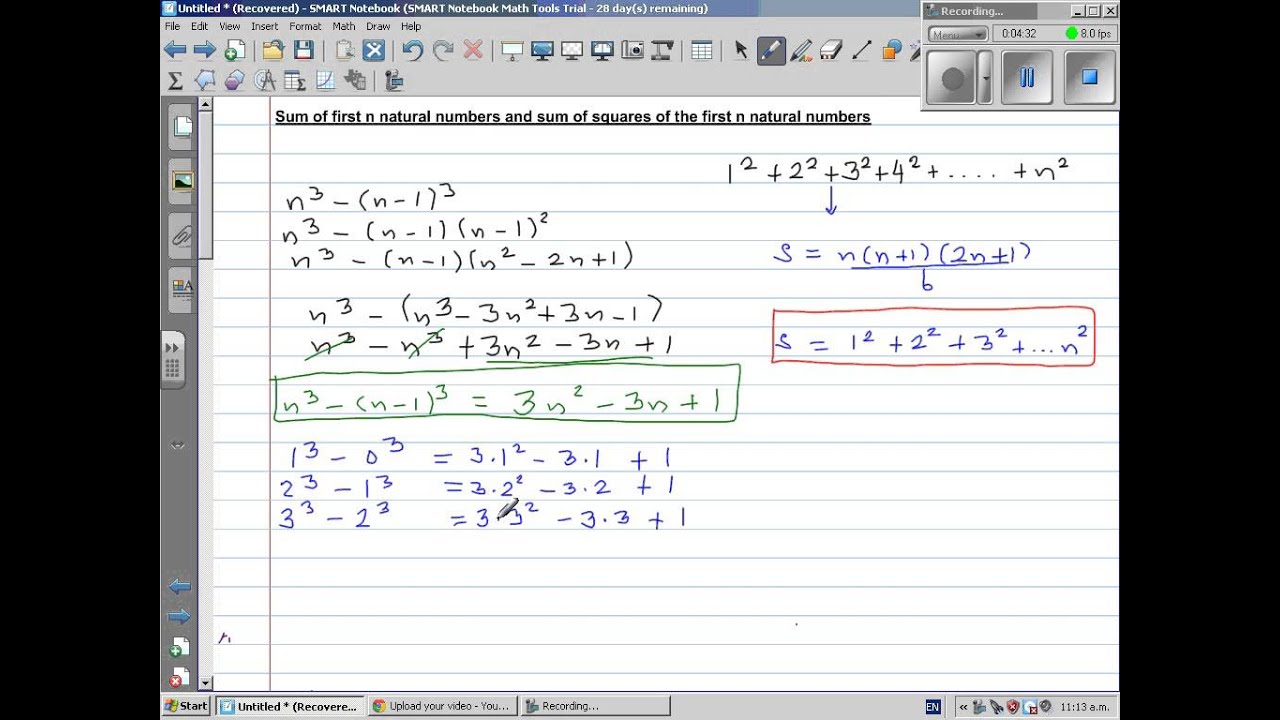This screenshot has width=1280, height=720.
Task: Open the View menu
Action: 230,26
